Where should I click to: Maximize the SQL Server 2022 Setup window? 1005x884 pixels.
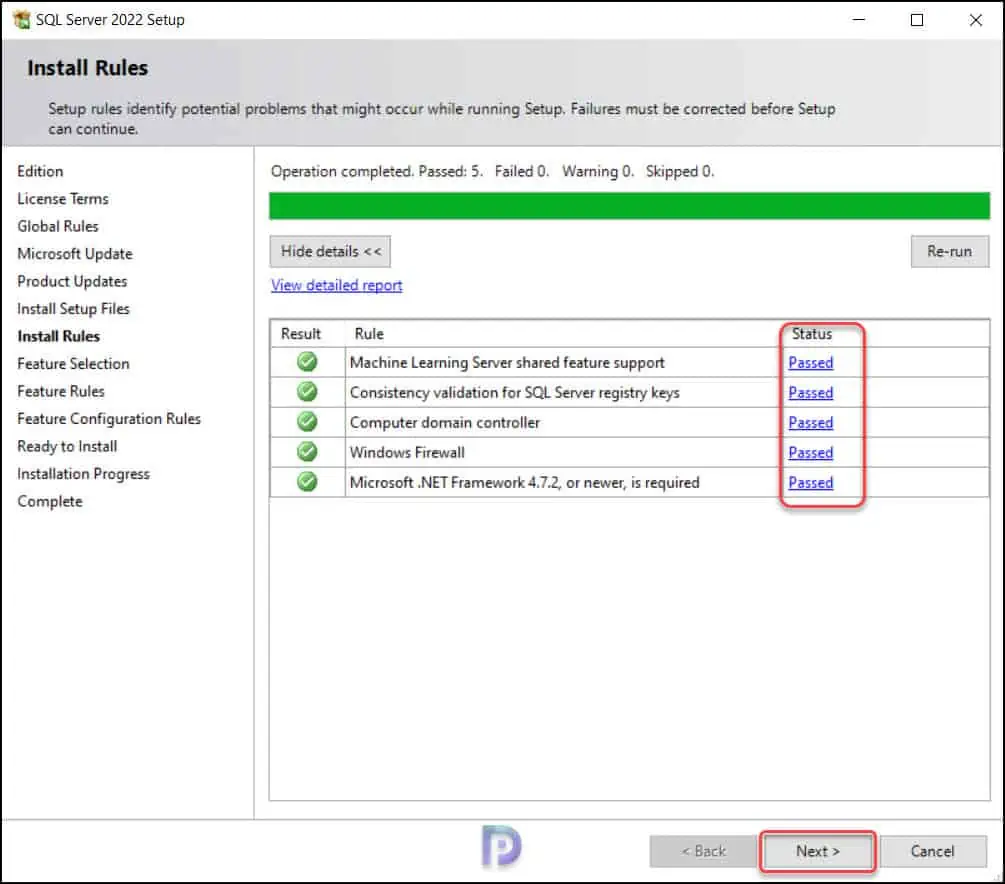point(917,20)
